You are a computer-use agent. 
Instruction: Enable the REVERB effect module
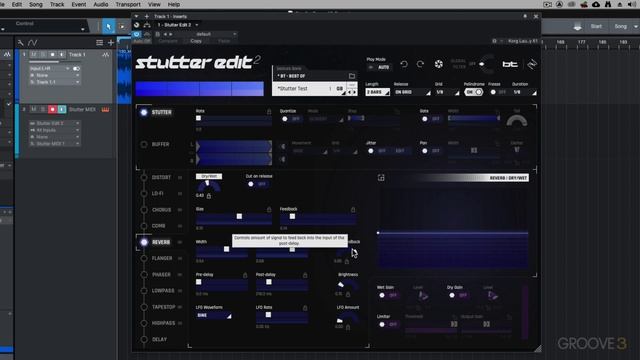click(x=144, y=242)
